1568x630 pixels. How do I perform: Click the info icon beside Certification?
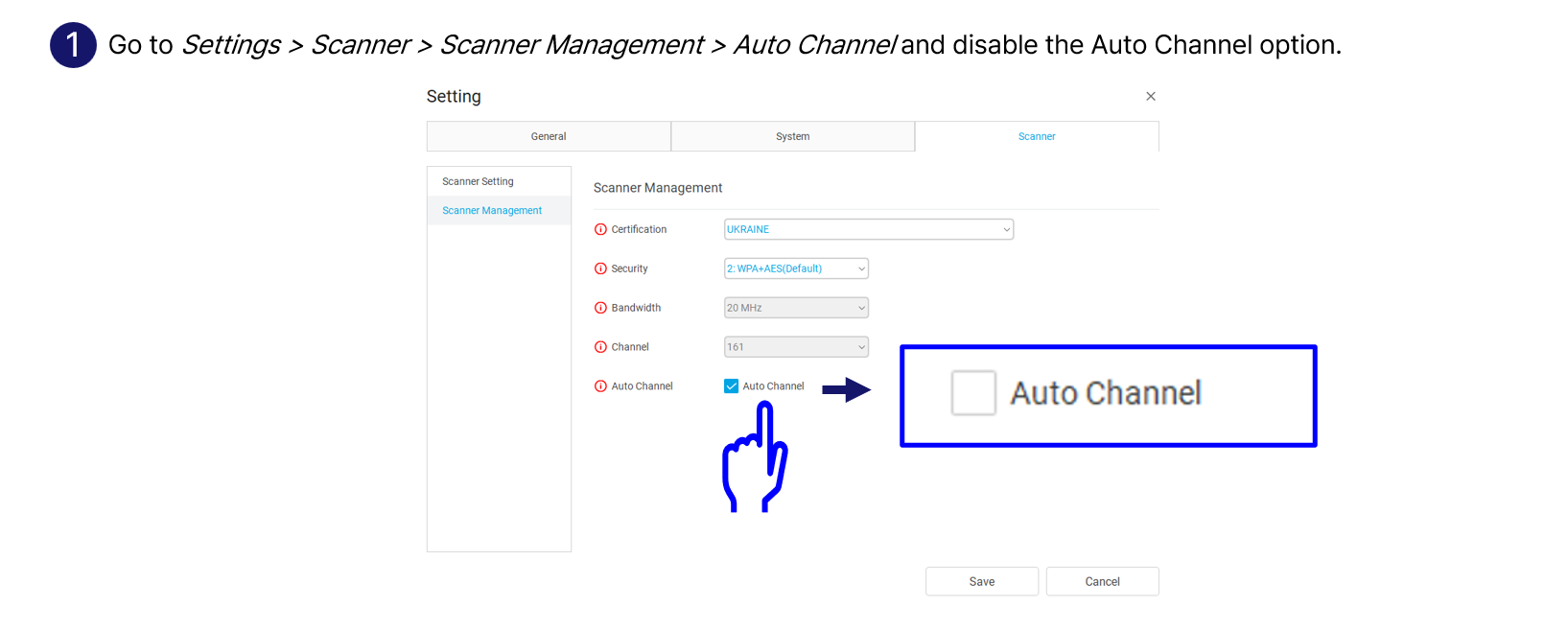pyautogui.click(x=600, y=229)
